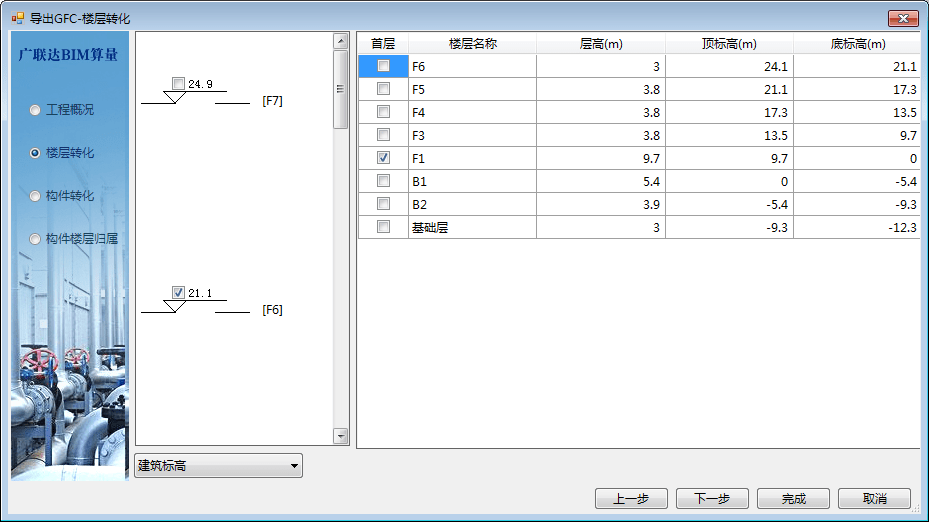The image size is (929, 522).
Task: Click the 取消 button
Action: 874,499
